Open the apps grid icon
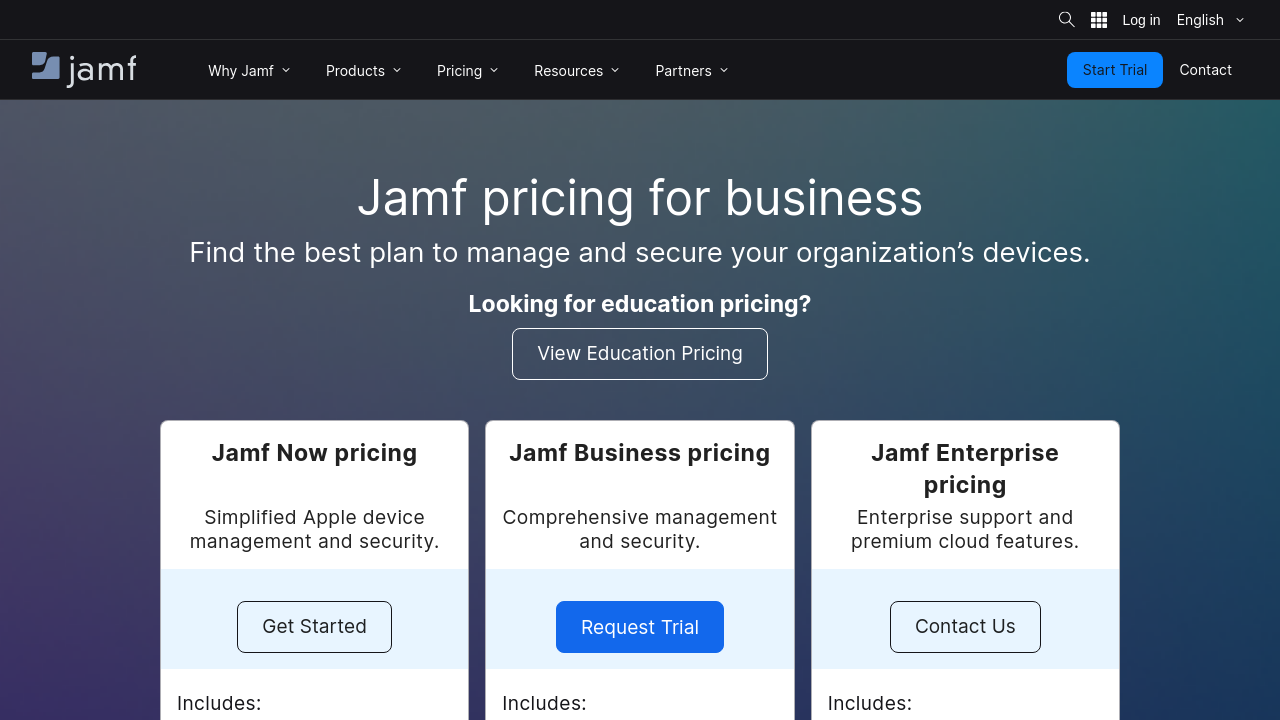Viewport: 1280px width, 720px height. tap(1099, 20)
